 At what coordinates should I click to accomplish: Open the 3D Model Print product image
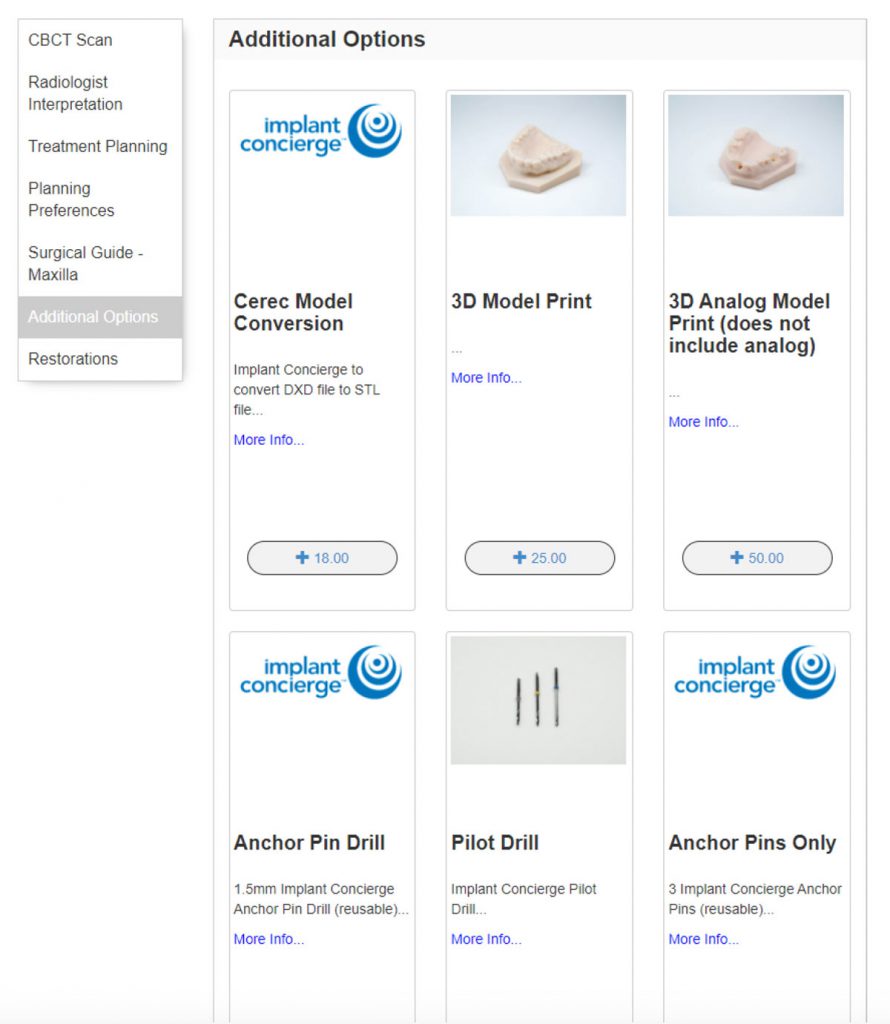point(538,155)
